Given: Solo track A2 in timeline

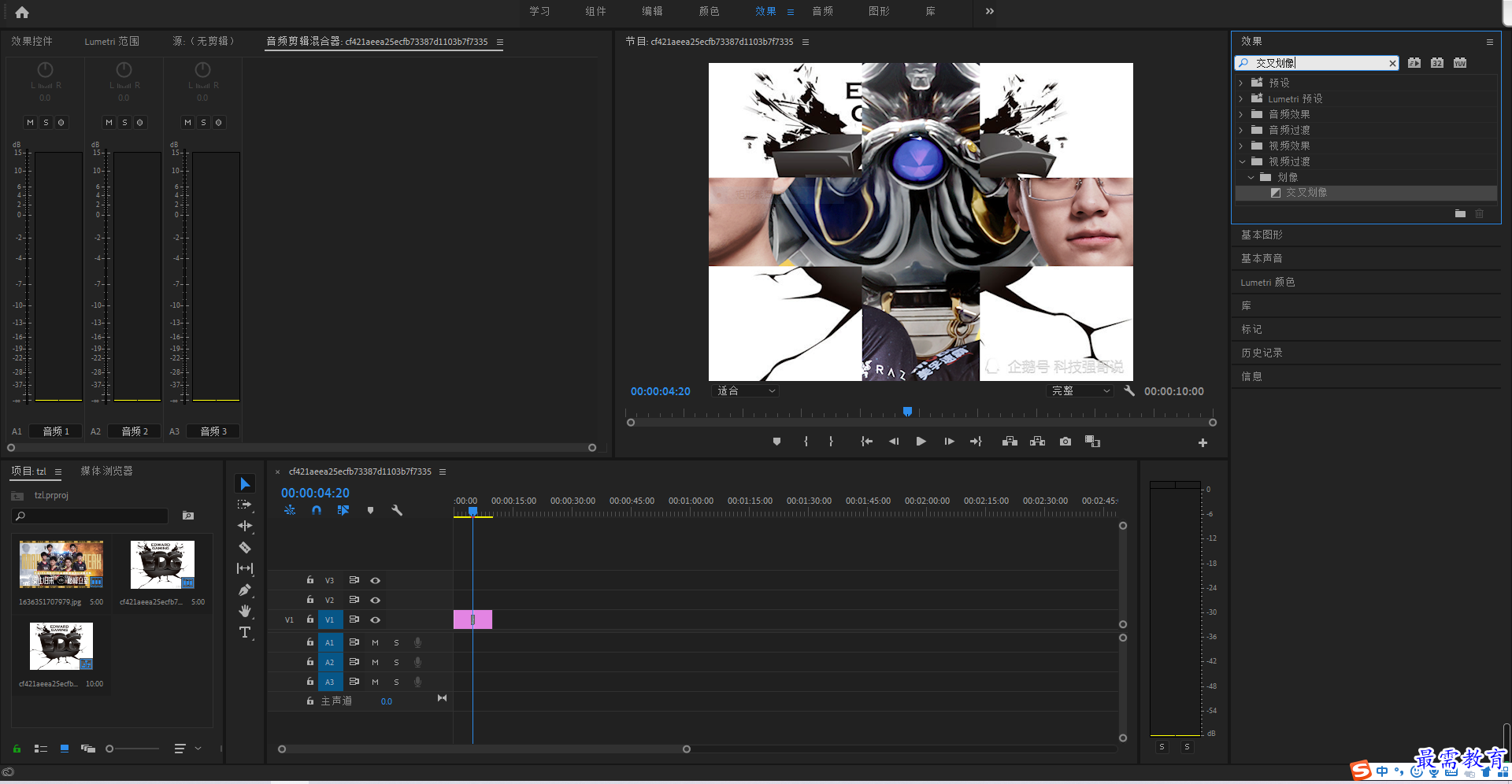Looking at the screenshot, I should click(x=396, y=662).
